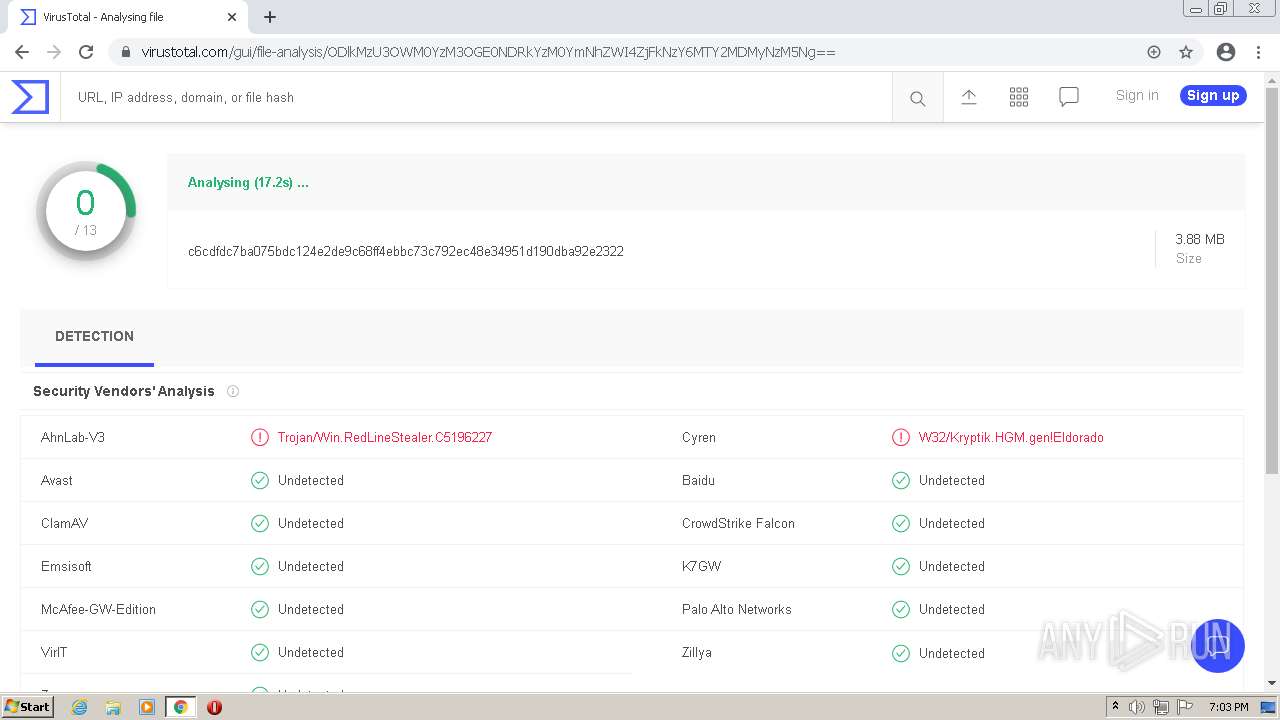
Task: Click the browser address bar URL
Action: (488, 52)
